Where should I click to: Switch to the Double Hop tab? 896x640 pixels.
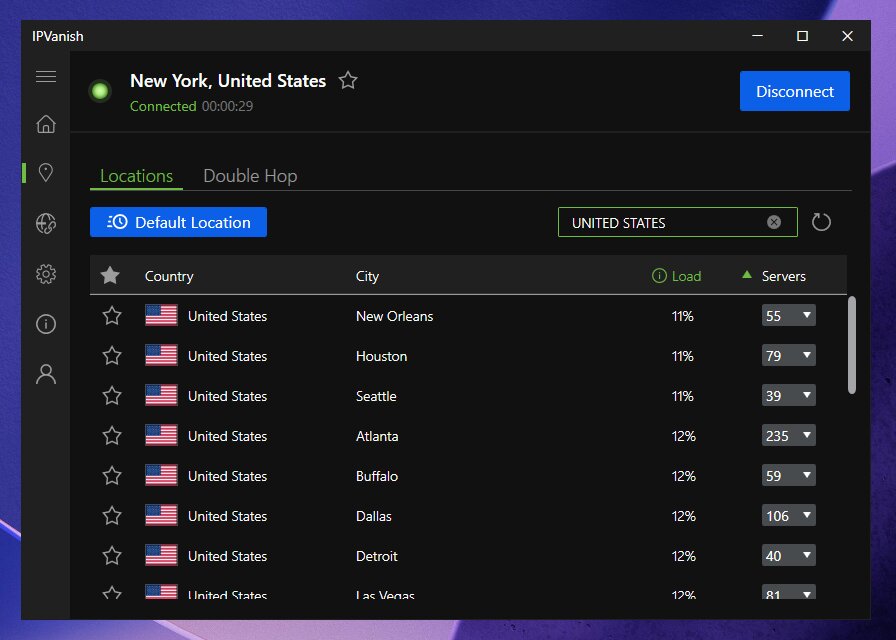click(x=250, y=176)
